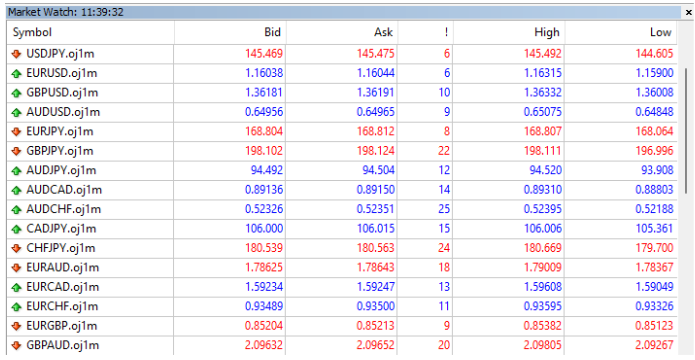Image resolution: width=695 pixels, height=360 pixels.
Task: Select the AUDJPY.oj1m symbol name
Action: pyautogui.click(x=61, y=171)
